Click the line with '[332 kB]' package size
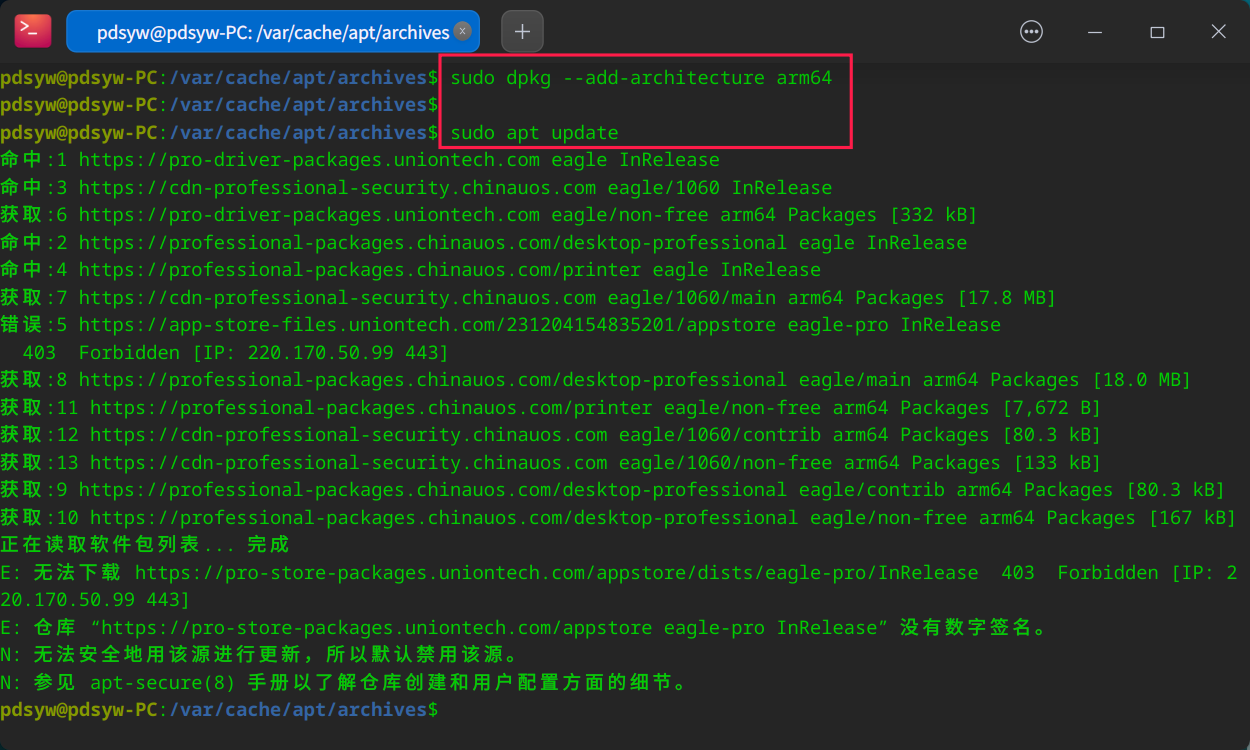Screen dimensions: 1250x750 tap(489, 215)
